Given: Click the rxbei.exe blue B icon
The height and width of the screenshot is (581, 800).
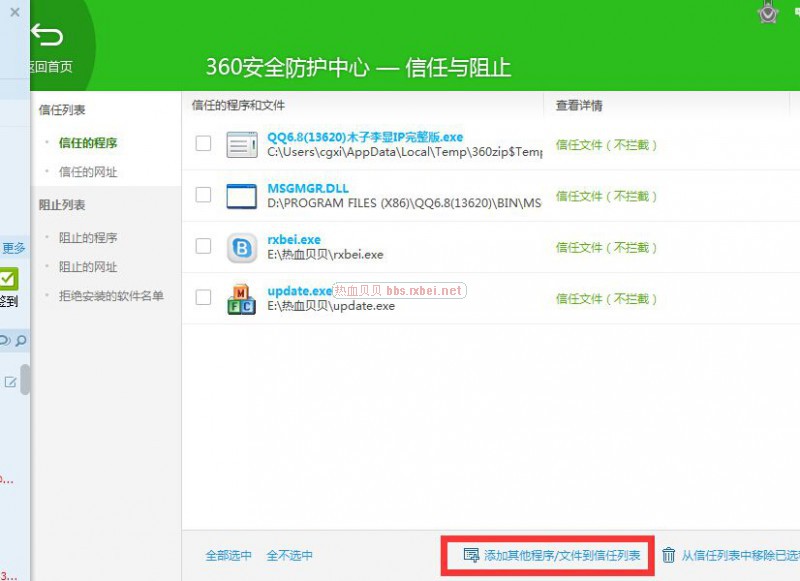Looking at the screenshot, I should [x=242, y=247].
